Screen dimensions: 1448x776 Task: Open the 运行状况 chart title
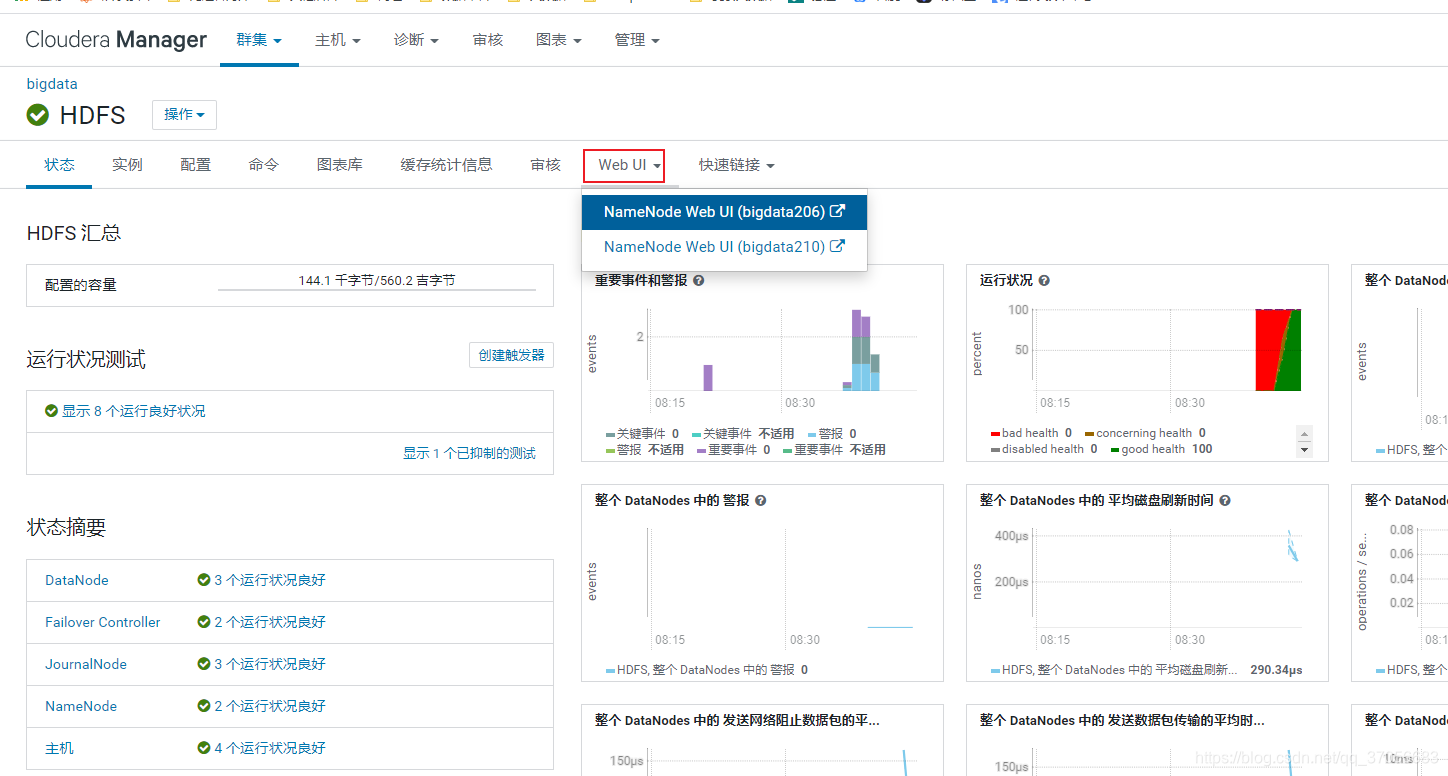coord(1006,281)
